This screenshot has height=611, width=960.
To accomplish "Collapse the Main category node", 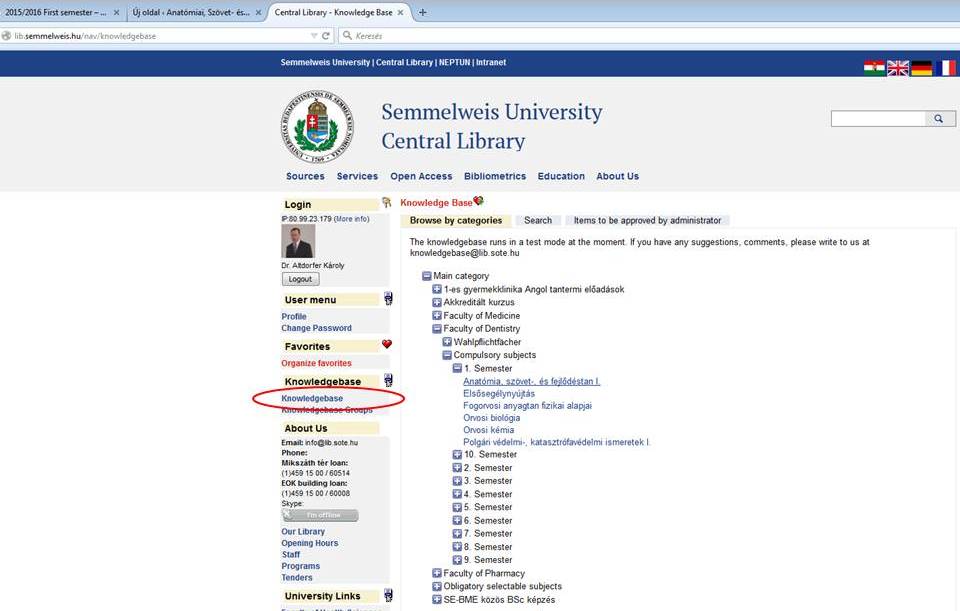I will point(427,276).
